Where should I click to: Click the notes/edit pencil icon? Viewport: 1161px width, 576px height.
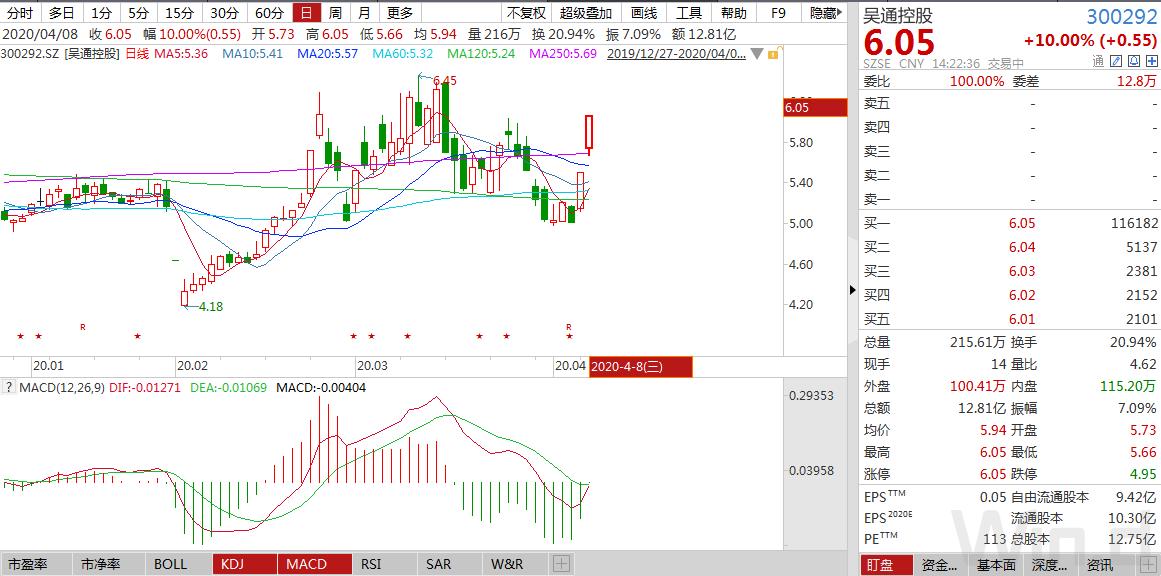1116,62
